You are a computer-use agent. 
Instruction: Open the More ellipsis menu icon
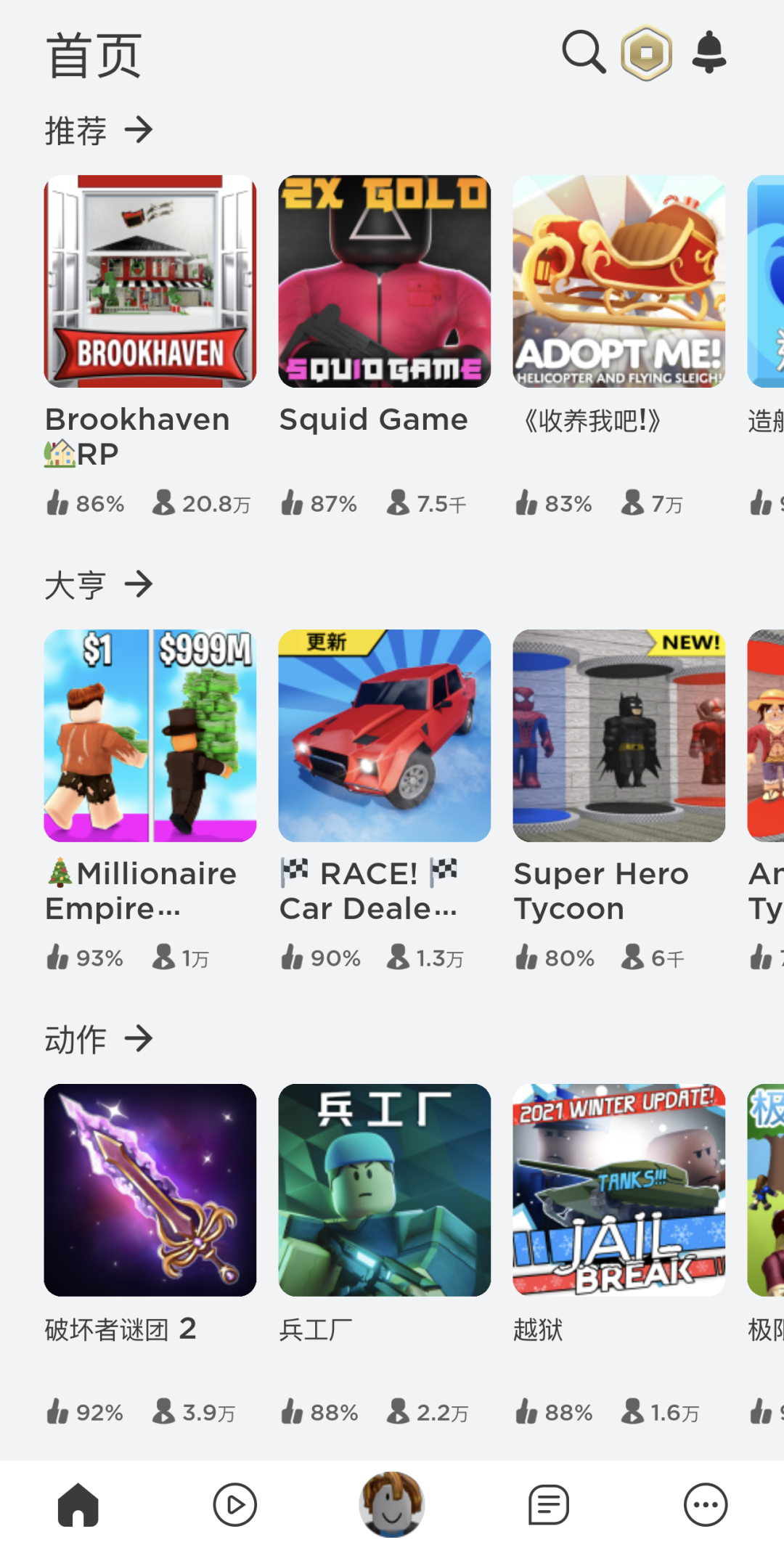click(706, 1505)
